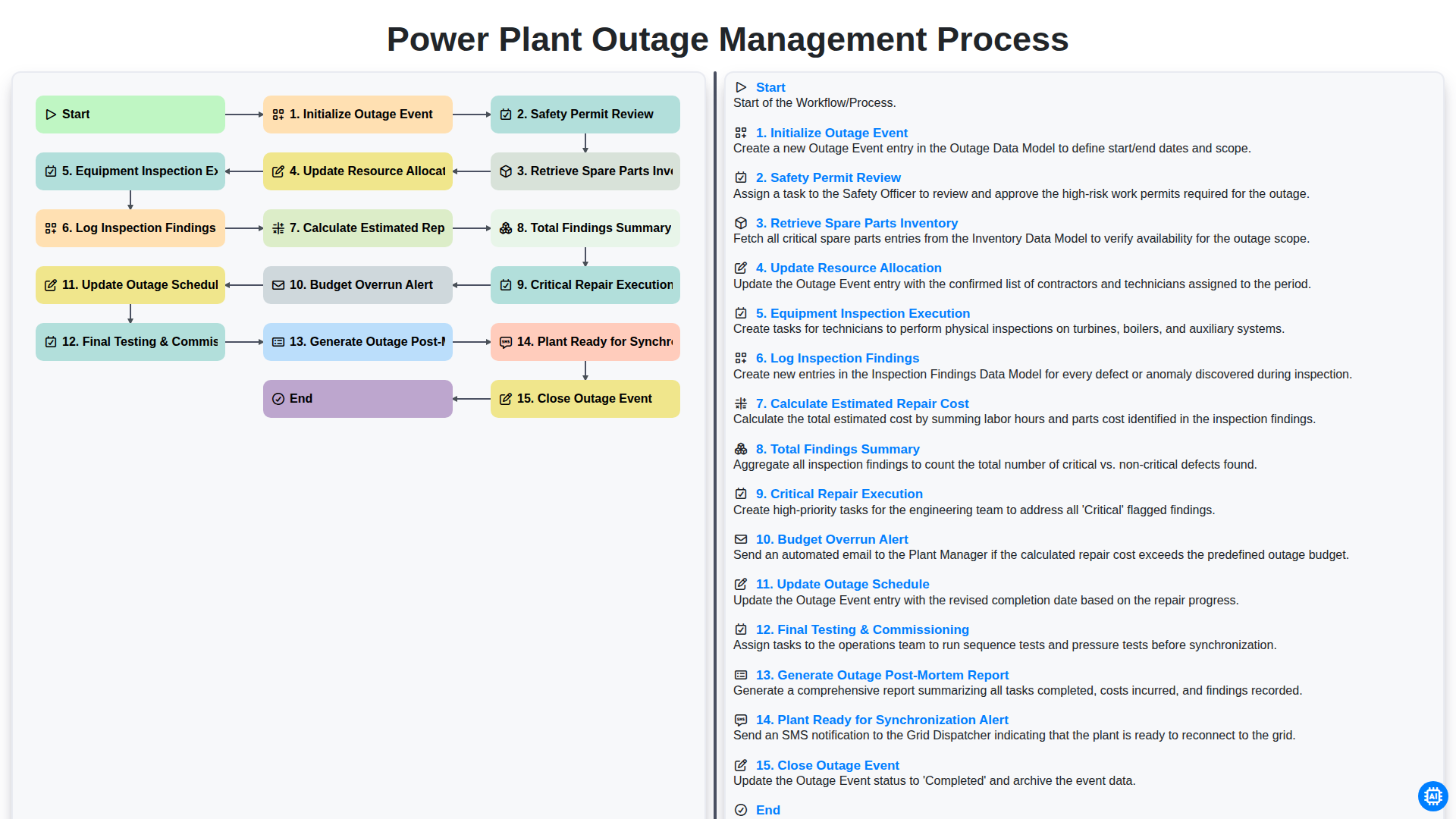Open the 4. Update Resource Allocation link
The width and height of the screenshot is (1456, 819).
(x=849, y=268)
